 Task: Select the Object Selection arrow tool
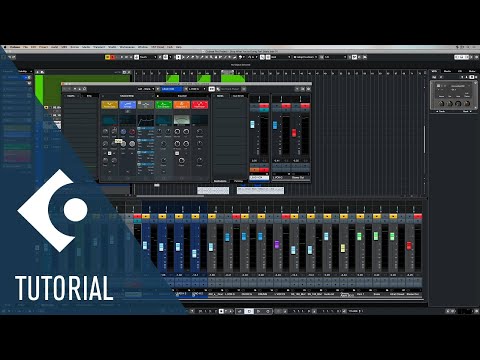[178, 57]
